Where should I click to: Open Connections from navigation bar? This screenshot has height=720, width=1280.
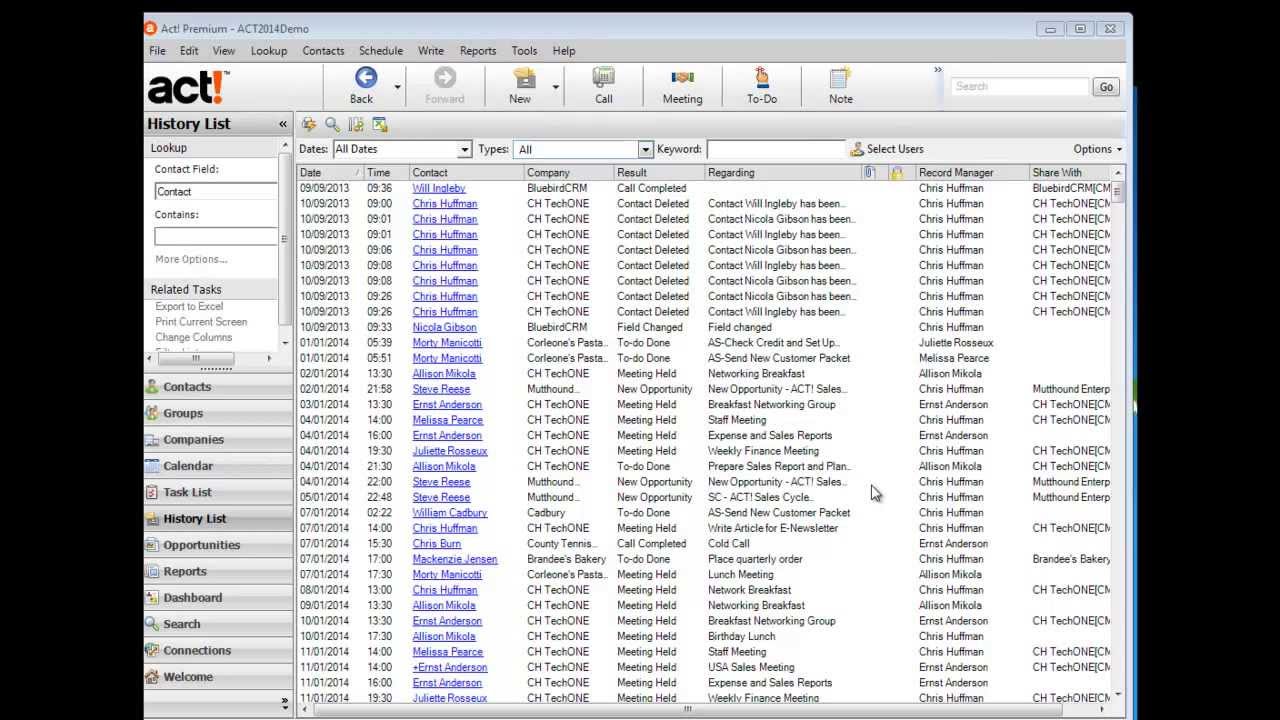click(x=218, y=650)
